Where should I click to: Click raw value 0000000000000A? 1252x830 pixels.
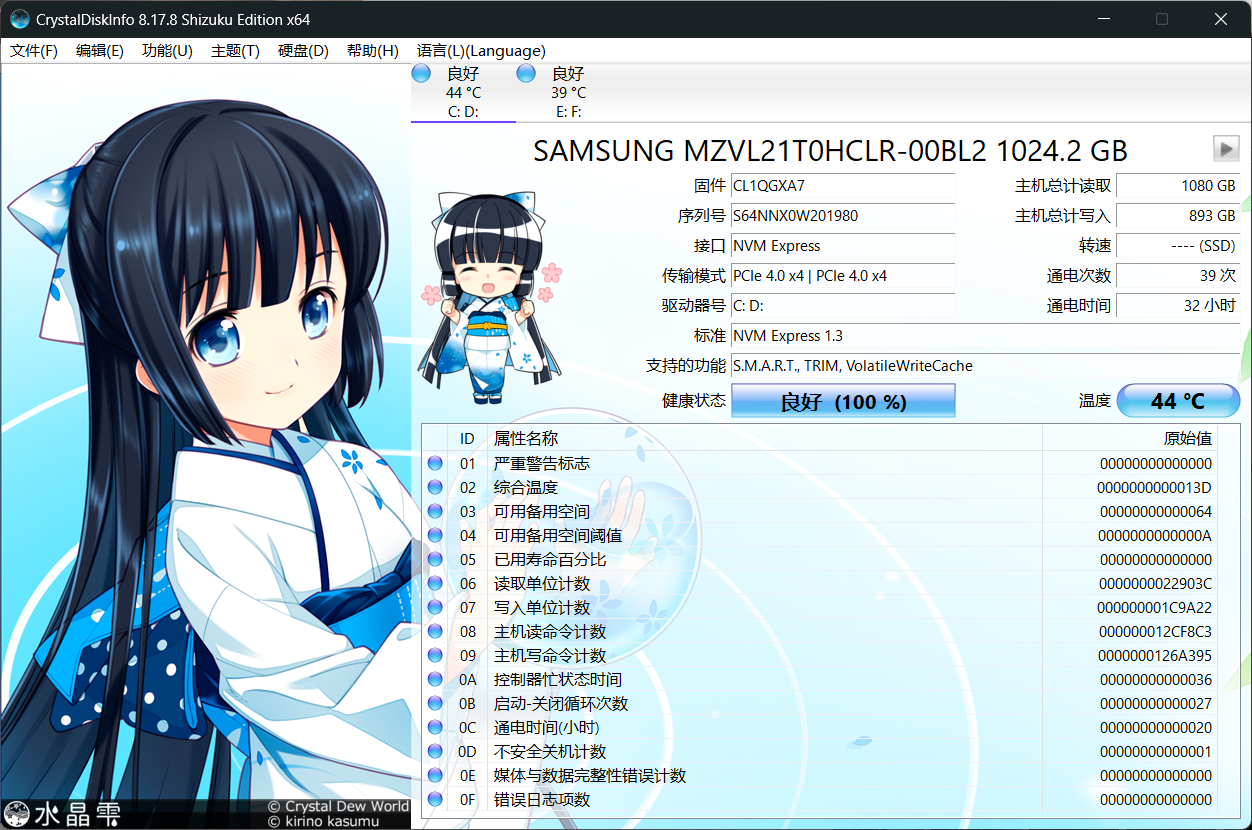(x=1155, y=535)
